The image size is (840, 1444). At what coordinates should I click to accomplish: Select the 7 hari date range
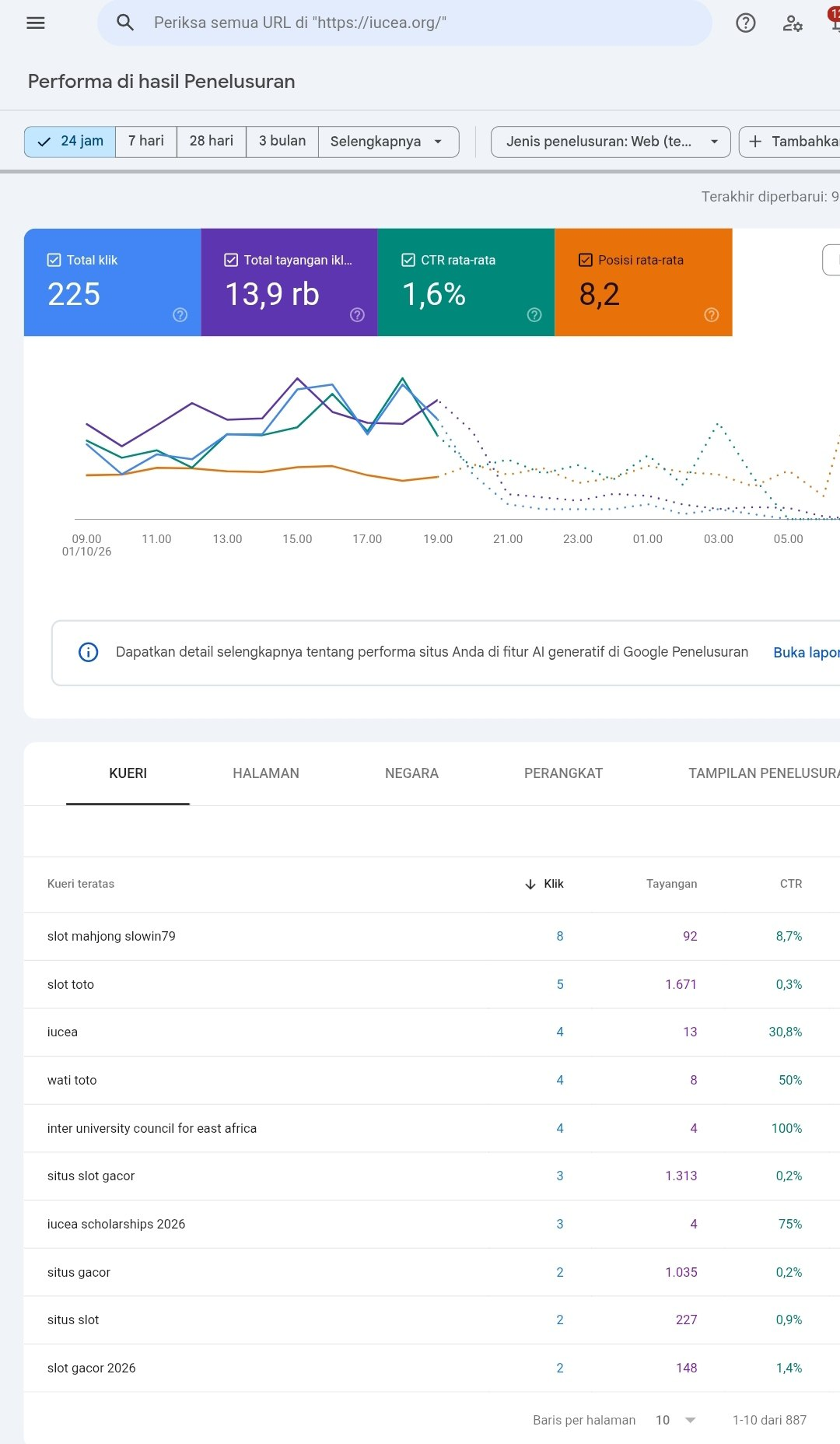tap(146, 142)
